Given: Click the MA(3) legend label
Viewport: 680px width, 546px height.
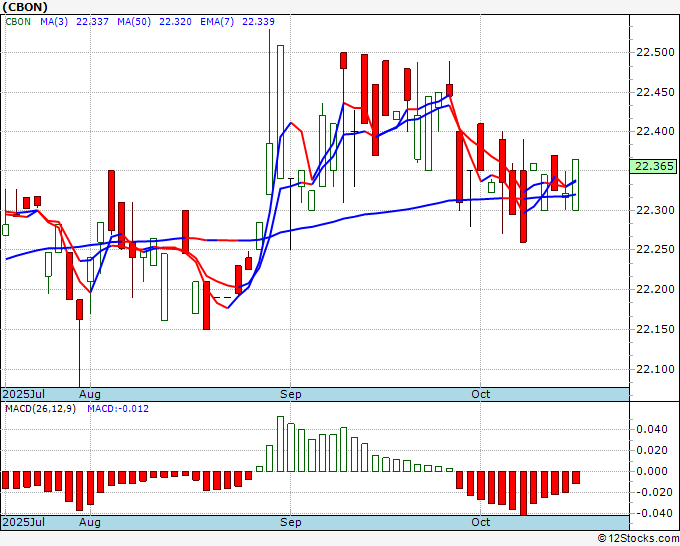Looking at the screenshot, I should tap(54, 22).
